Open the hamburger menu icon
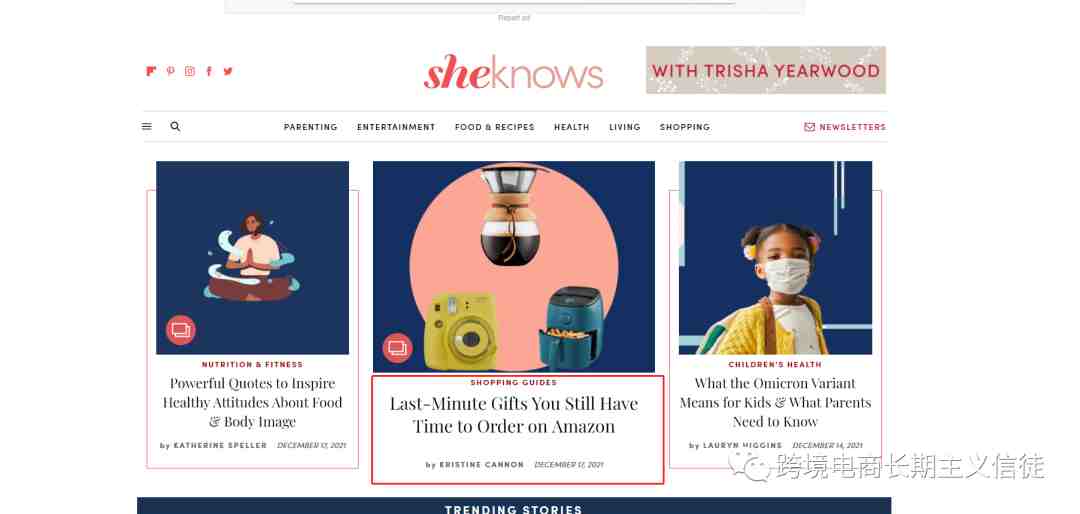 click(147, 127)
